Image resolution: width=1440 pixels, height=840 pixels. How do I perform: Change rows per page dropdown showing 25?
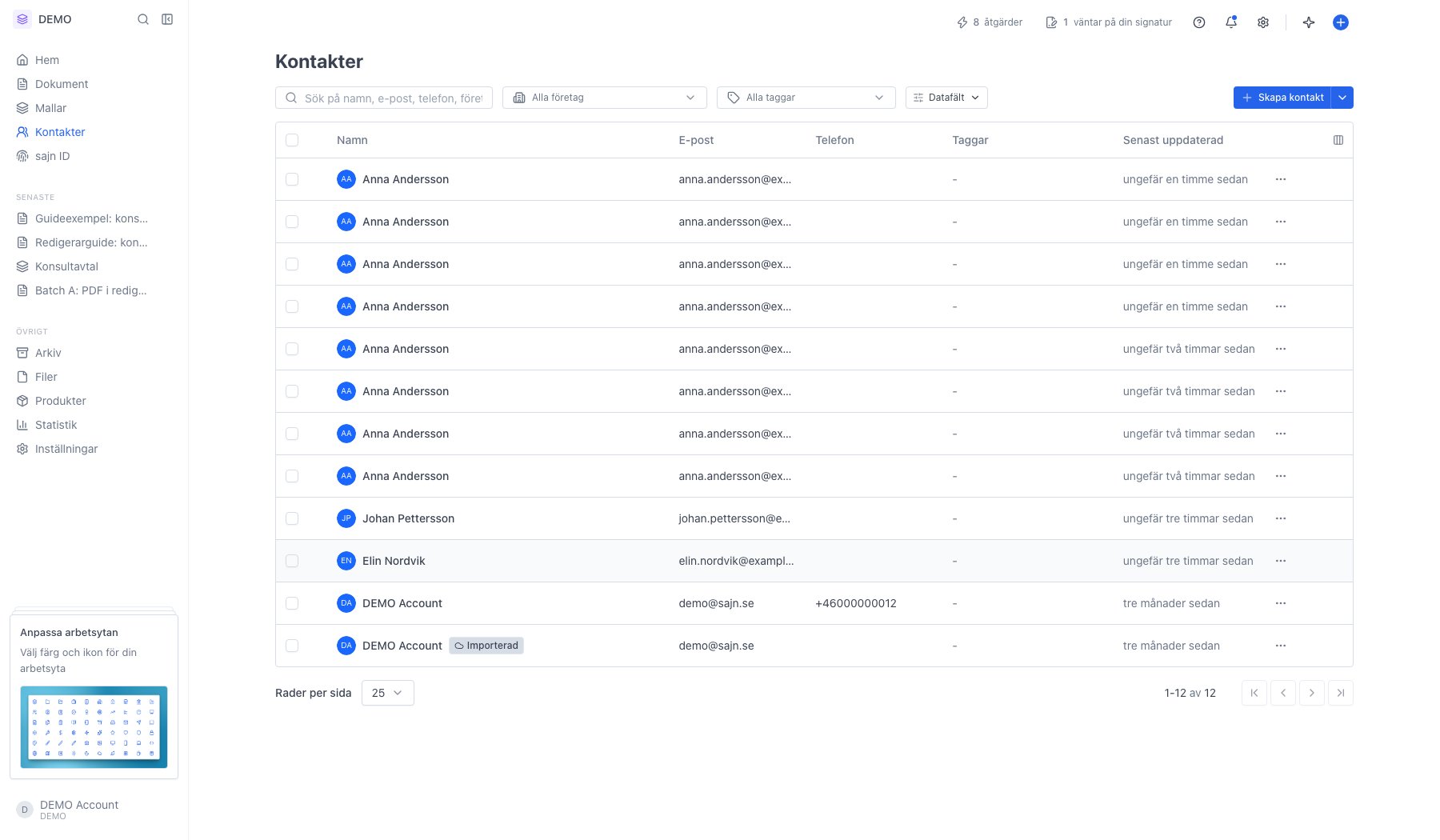click(x=388, y=693)
